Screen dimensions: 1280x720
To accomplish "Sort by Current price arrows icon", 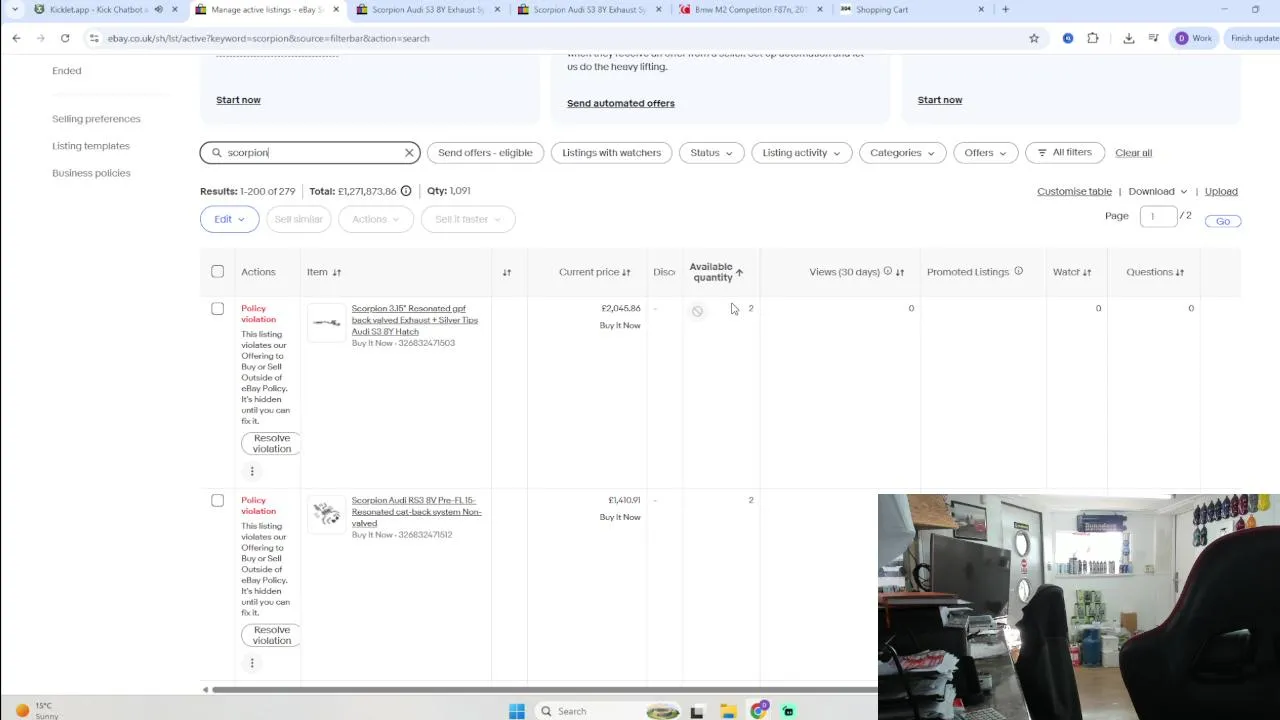I will click(x=626, y=272).
